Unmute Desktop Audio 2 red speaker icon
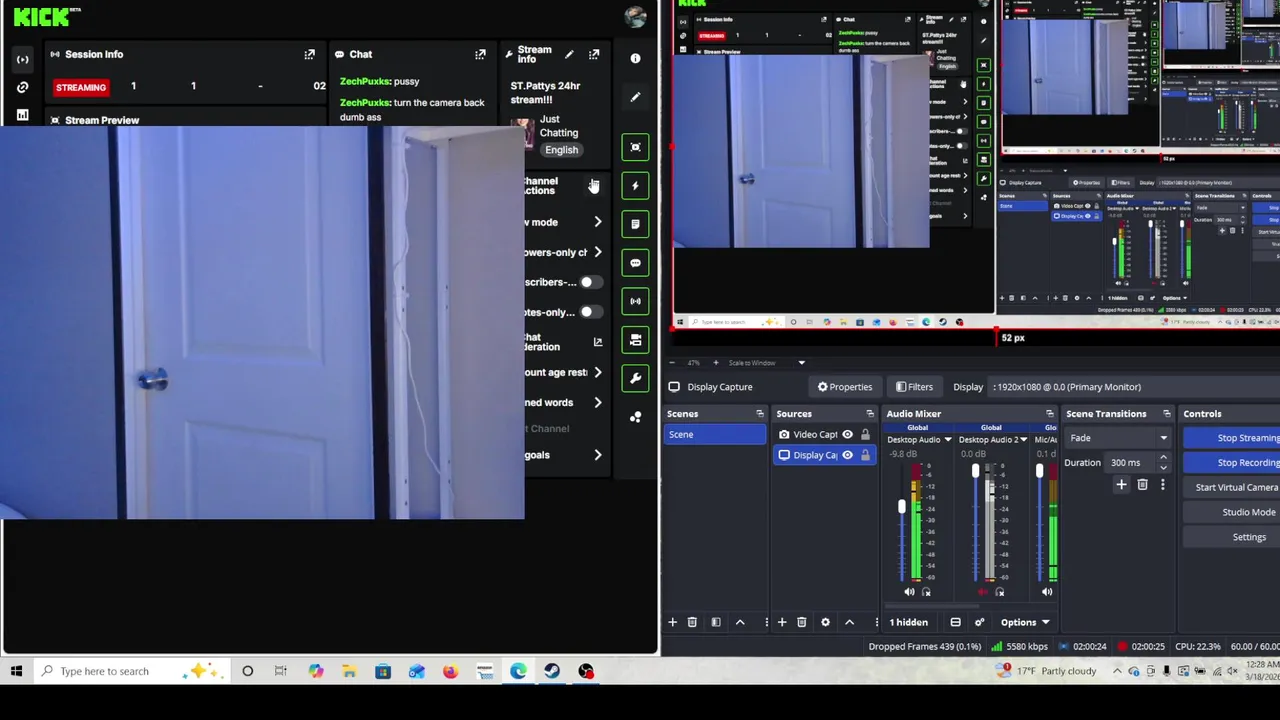This screenshot has height=720, width=1280. 982,592
